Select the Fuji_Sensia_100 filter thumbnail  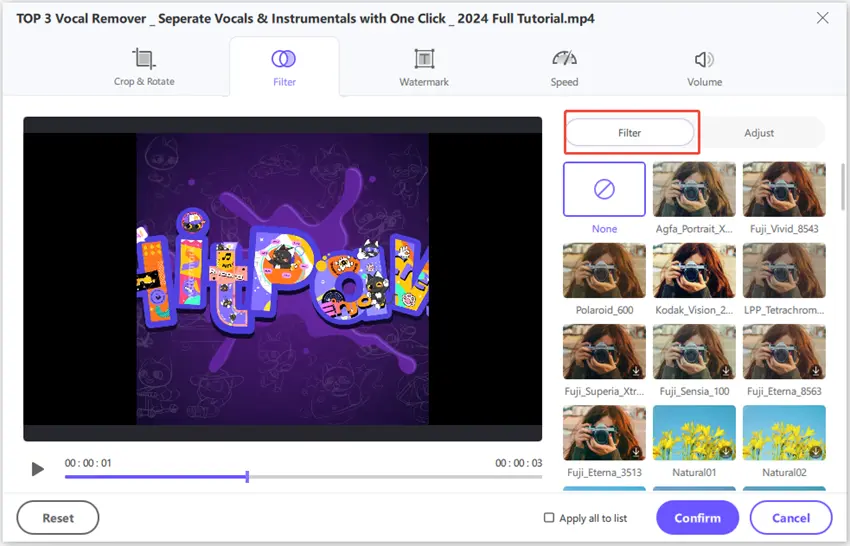click(694, 352)
